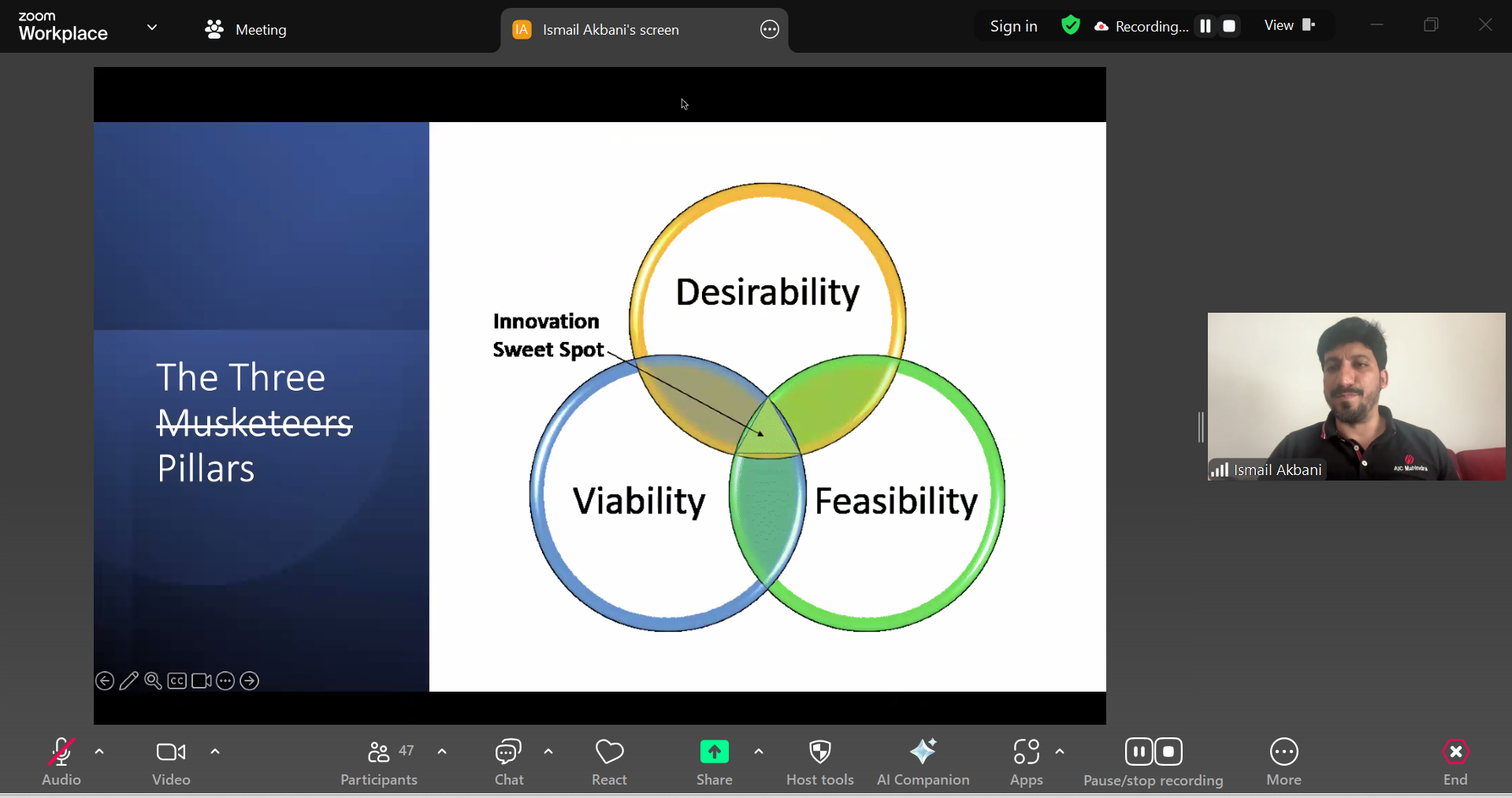Toggle the Video camera button
Screen dimensions: 1512x798
click(171, 761)
